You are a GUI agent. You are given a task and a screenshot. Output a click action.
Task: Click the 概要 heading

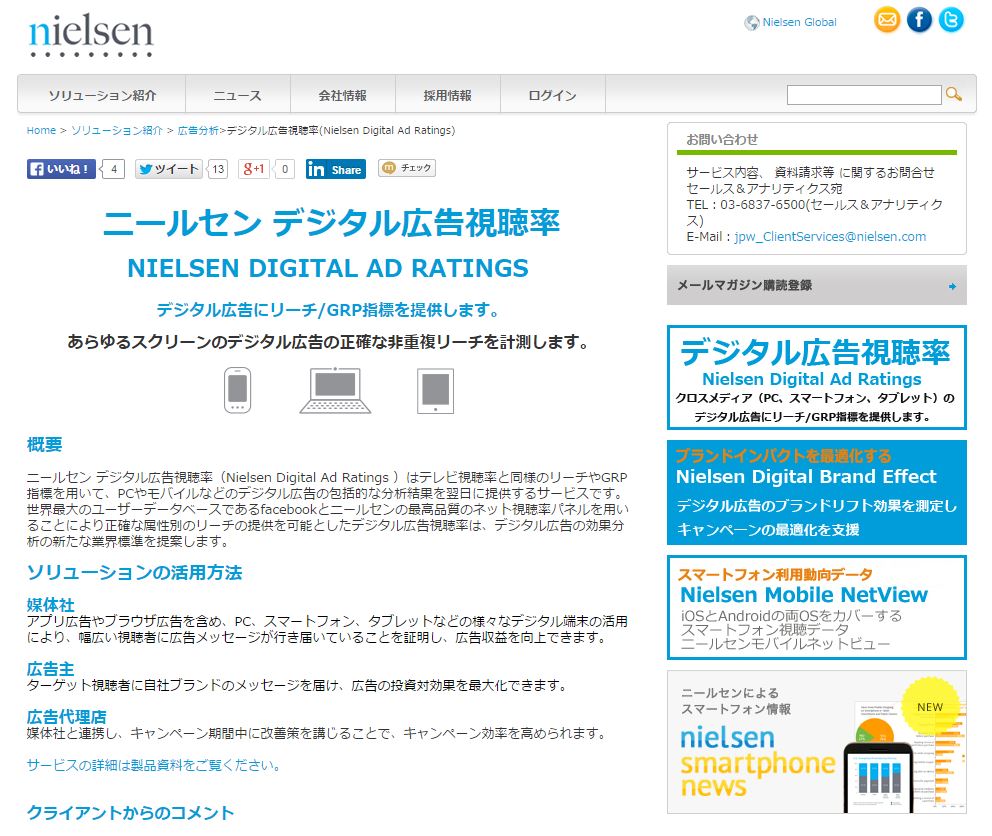pyautogui.click(x=44, y=445)
